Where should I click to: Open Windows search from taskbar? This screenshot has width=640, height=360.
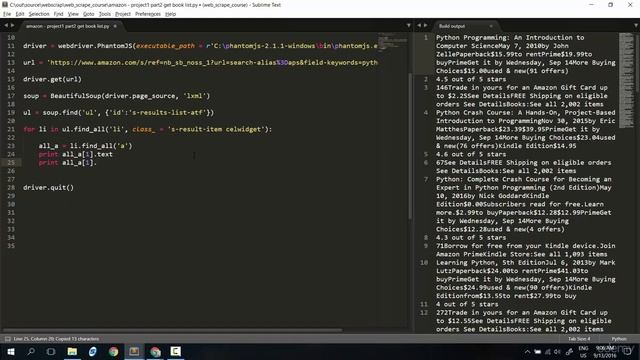31,351
